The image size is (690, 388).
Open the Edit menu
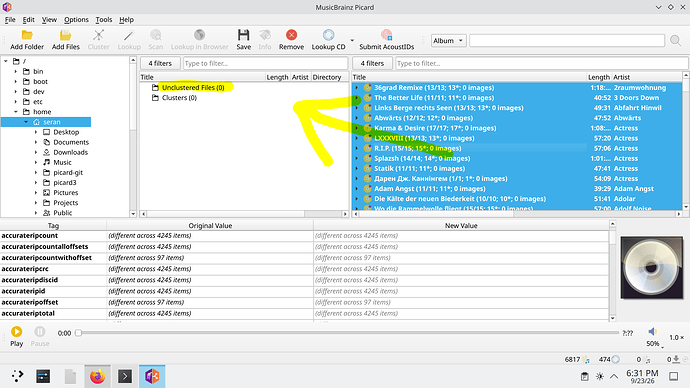[x=29, y=20]
